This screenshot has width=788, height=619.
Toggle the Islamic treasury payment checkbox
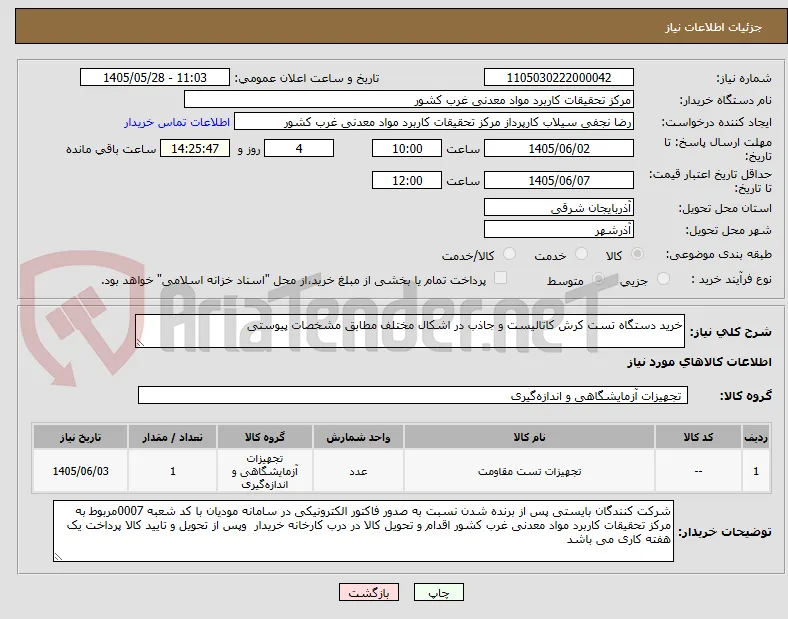pyautogui.click(x=501, y=278)
